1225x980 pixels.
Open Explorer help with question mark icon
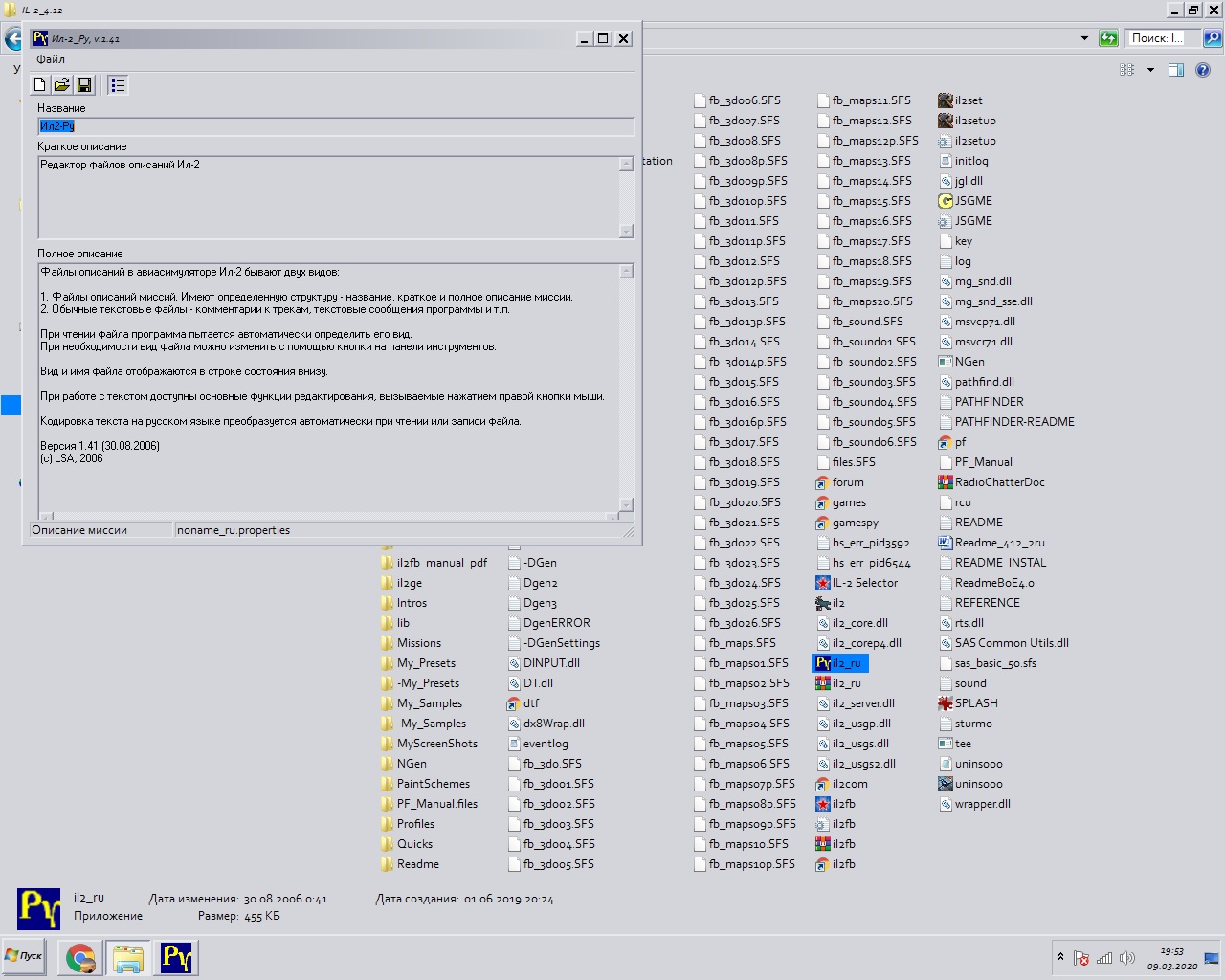(x=1203, y=70)
